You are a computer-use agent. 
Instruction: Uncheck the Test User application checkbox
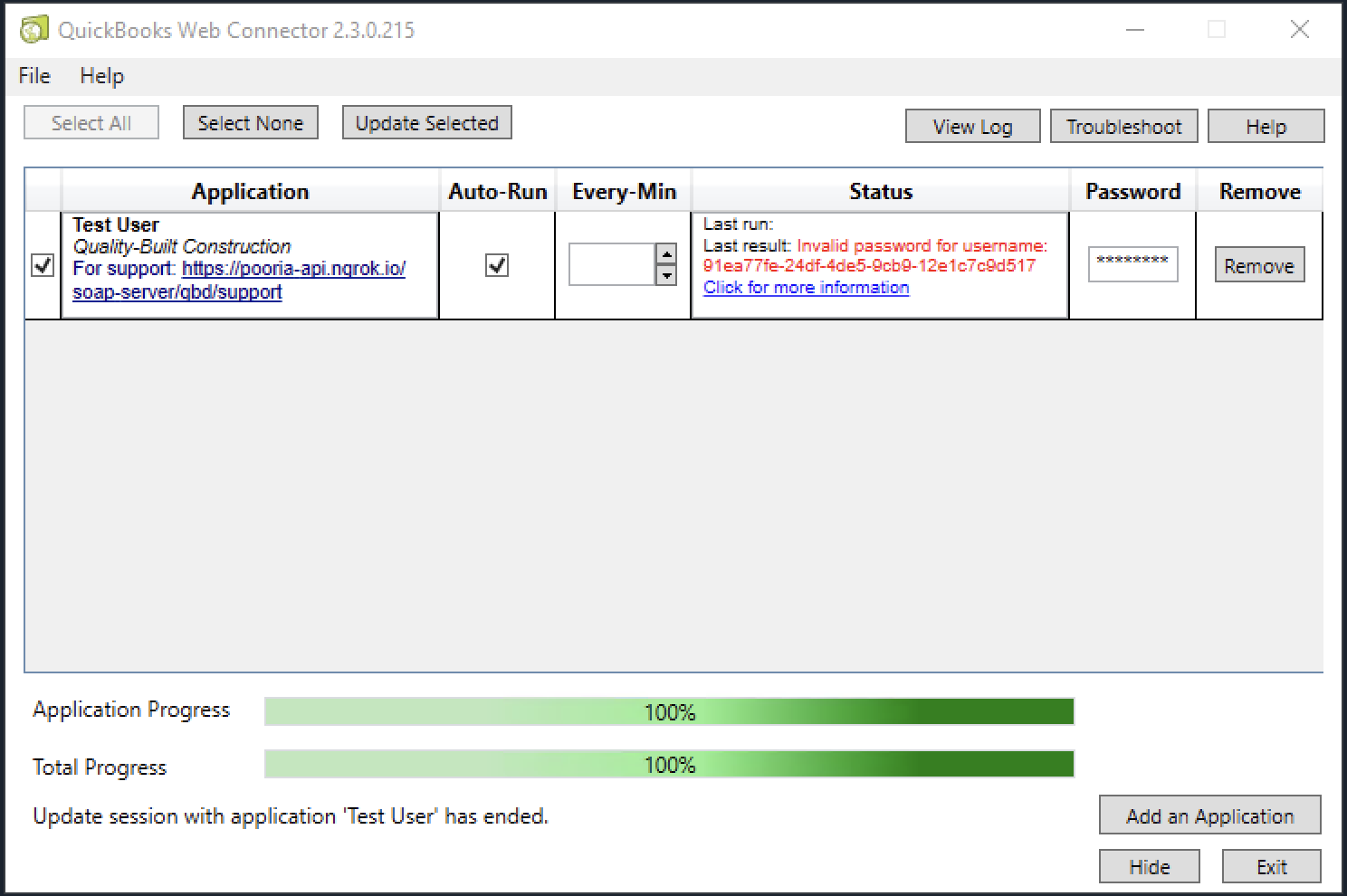pyautogui.click(x=43, y=265)
